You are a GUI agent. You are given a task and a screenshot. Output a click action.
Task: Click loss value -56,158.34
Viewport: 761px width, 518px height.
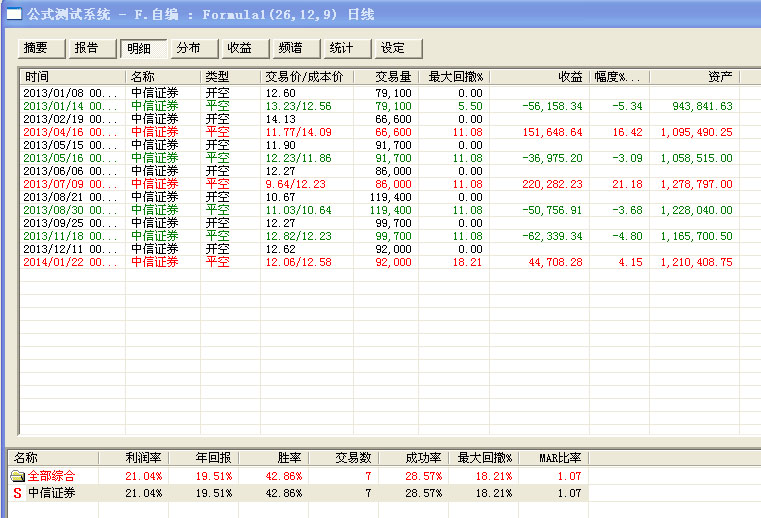pyautogui.click(x=552, y=106)
